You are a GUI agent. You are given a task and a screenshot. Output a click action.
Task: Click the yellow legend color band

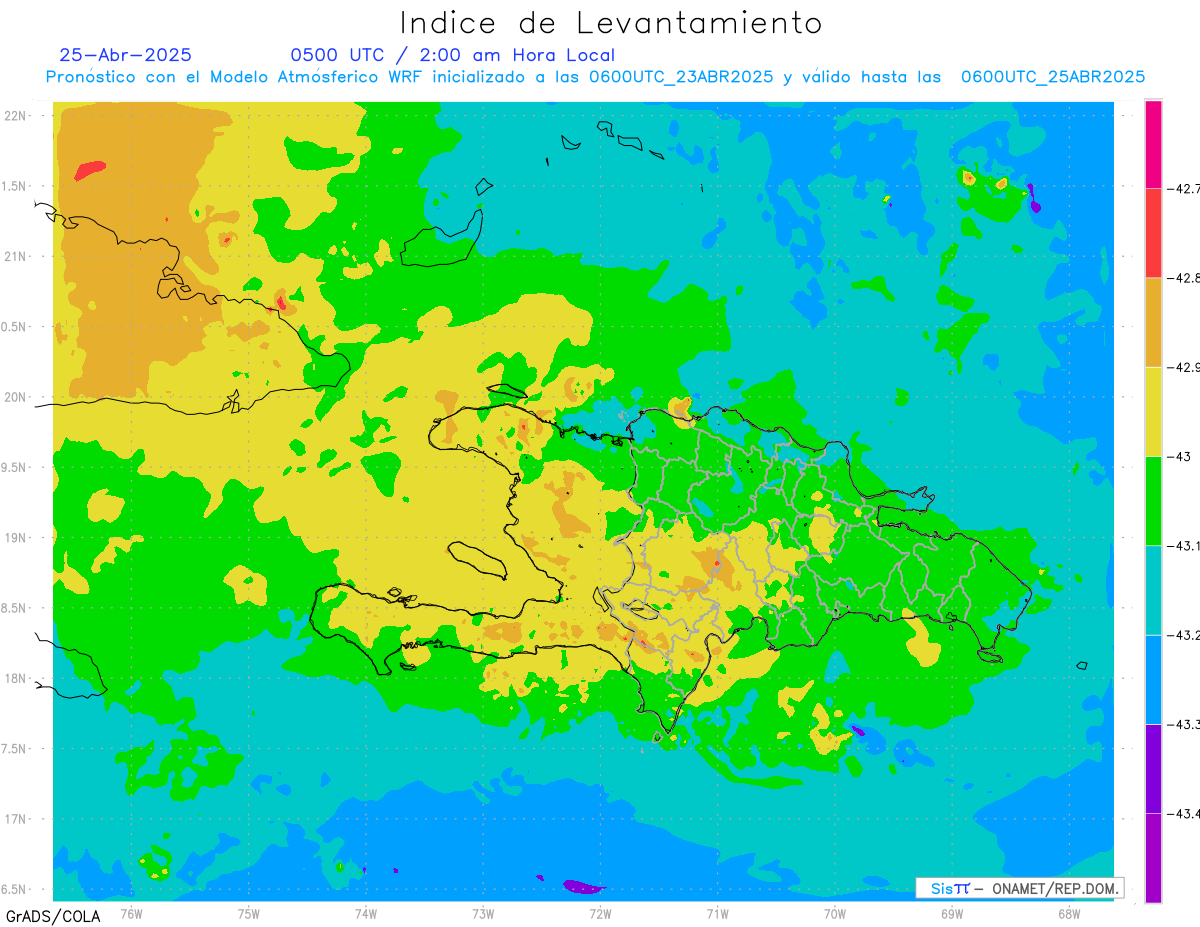1153,411
